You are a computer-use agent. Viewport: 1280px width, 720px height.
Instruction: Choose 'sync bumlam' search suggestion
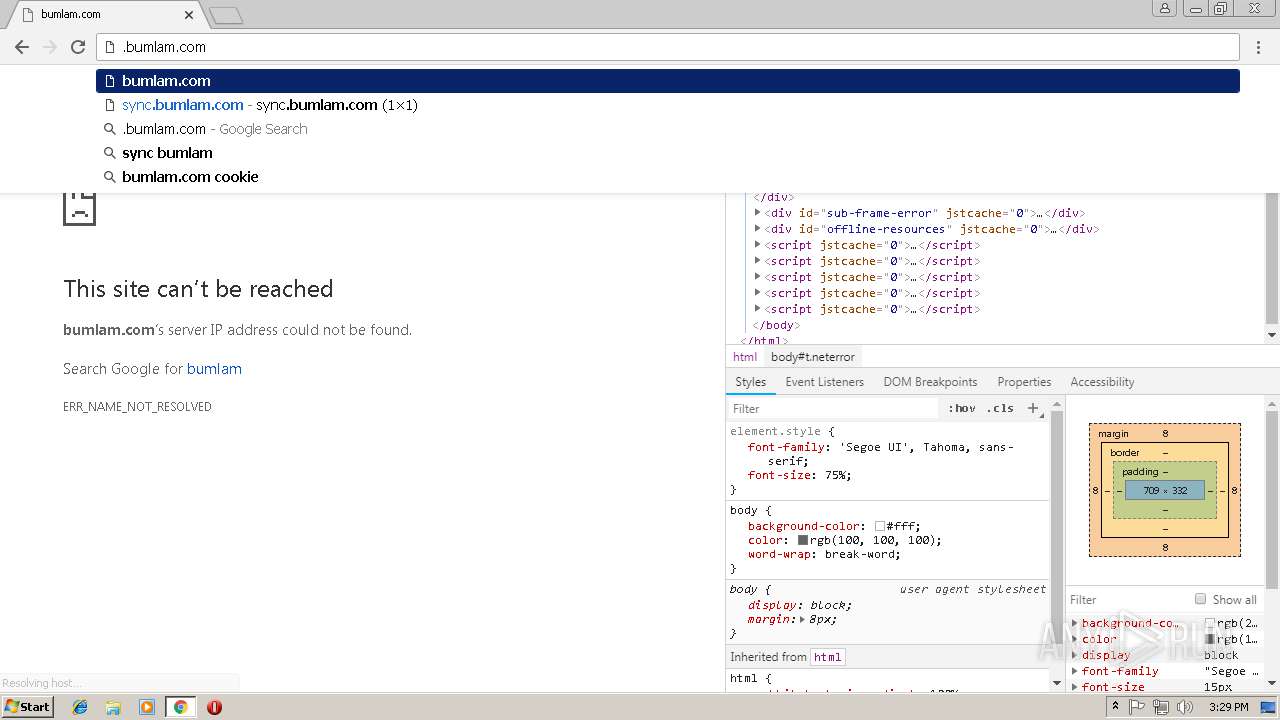pos(668,153)
